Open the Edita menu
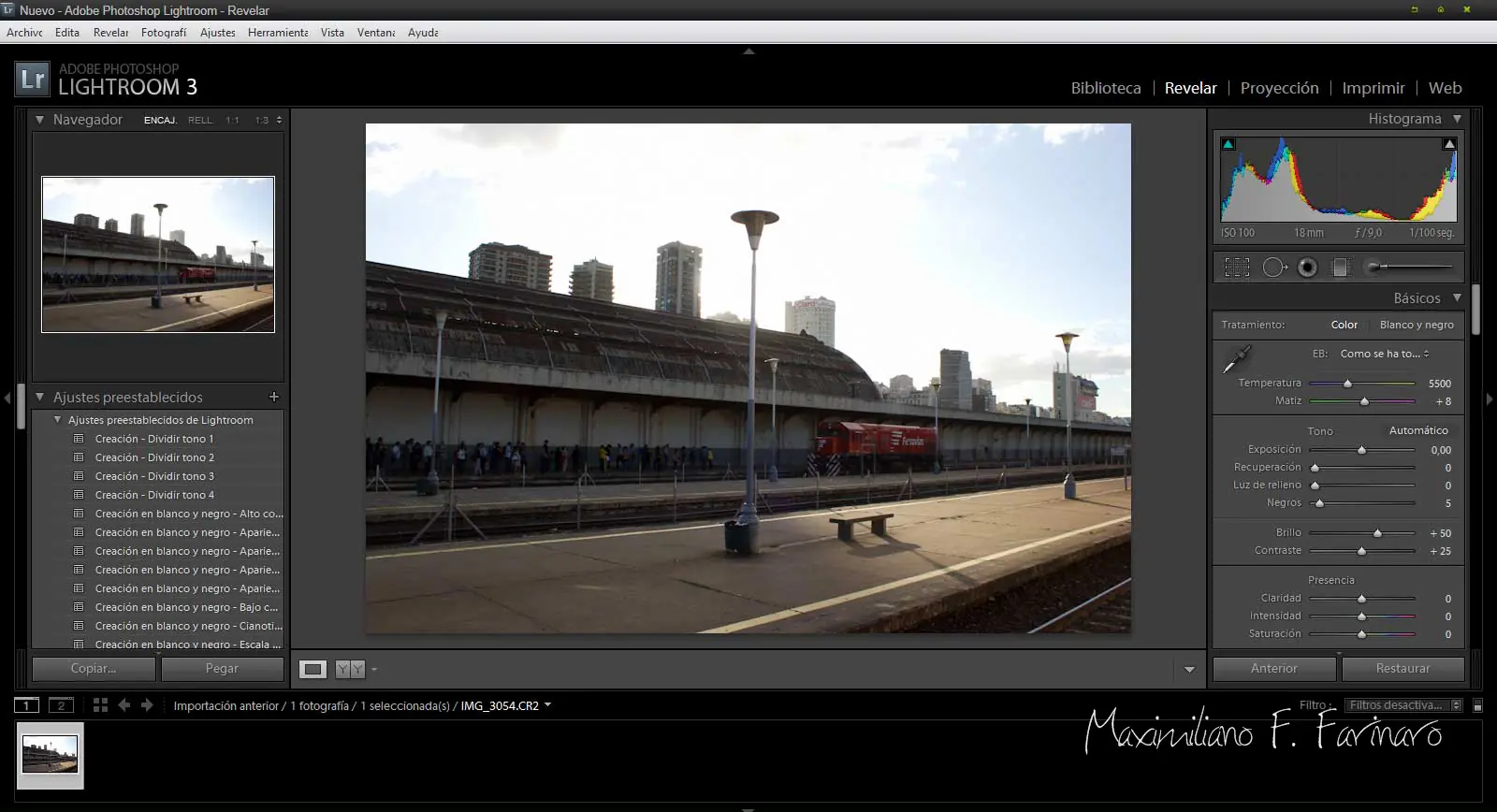This screenshot has width=1497, height=812. point(67,32)
